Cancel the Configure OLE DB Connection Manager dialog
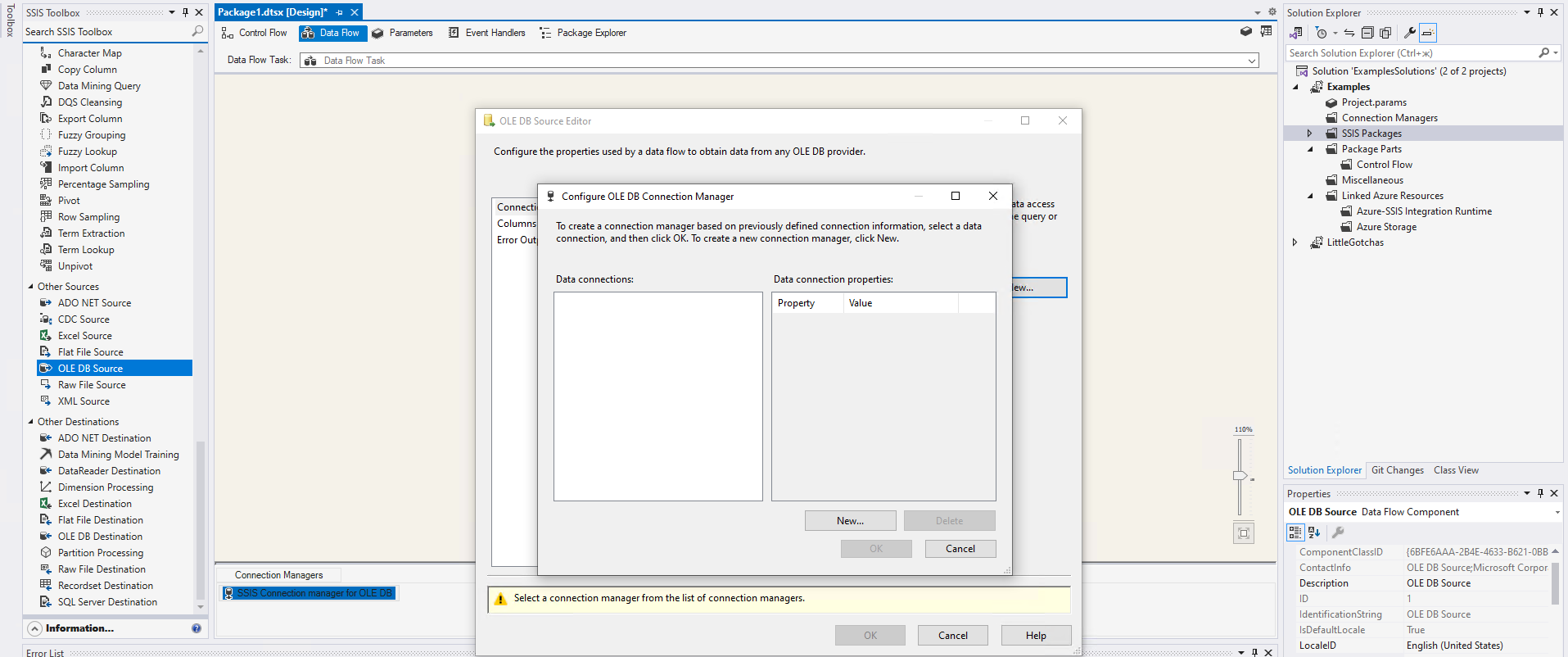Image resolution: width=1568 pixels, height=657 pixels. [960, 549]
